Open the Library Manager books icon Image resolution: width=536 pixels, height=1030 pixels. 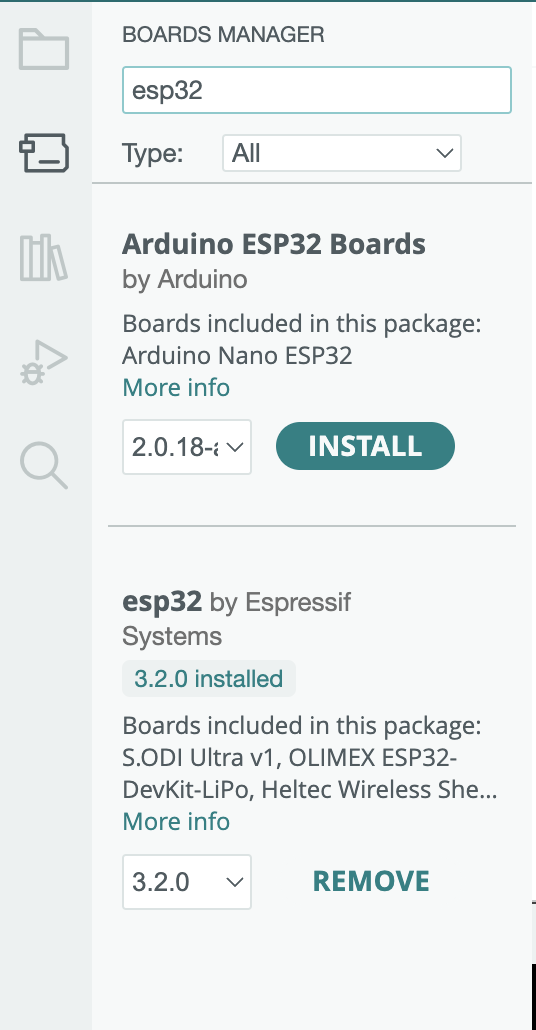click(43, 258)
